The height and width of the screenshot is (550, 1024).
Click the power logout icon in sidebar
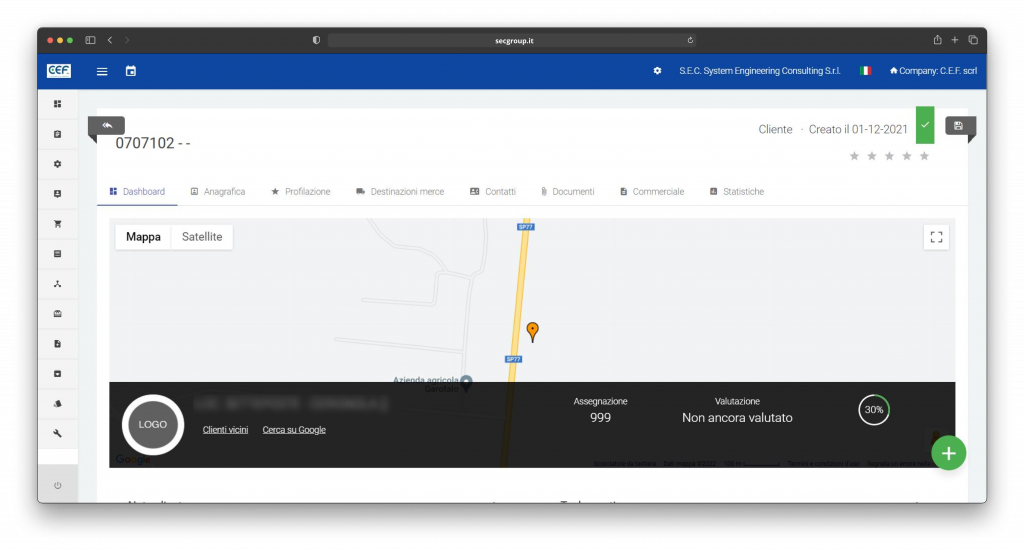click(x=57, y=485)
